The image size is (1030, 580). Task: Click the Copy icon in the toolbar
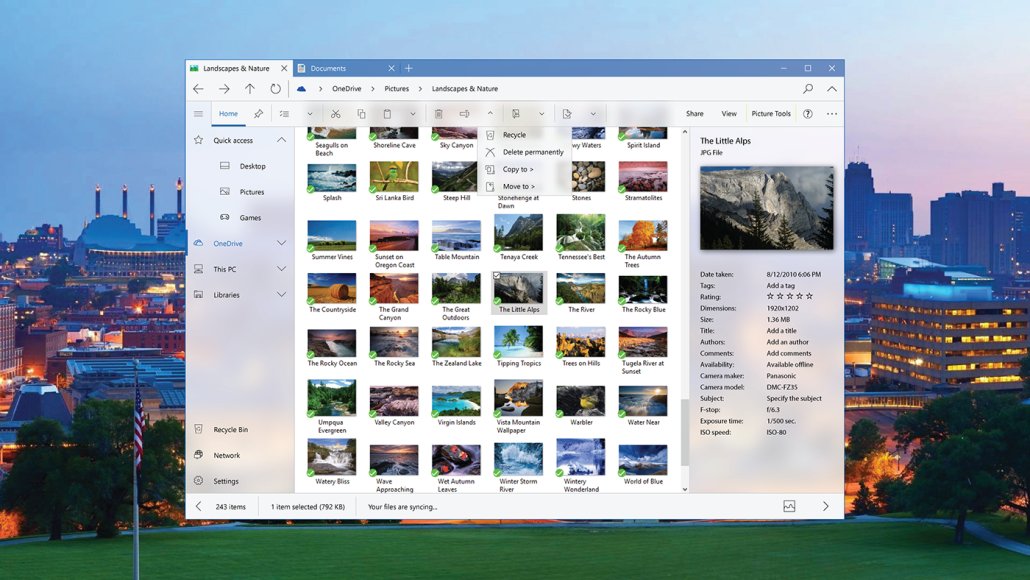tap(362, 113)
